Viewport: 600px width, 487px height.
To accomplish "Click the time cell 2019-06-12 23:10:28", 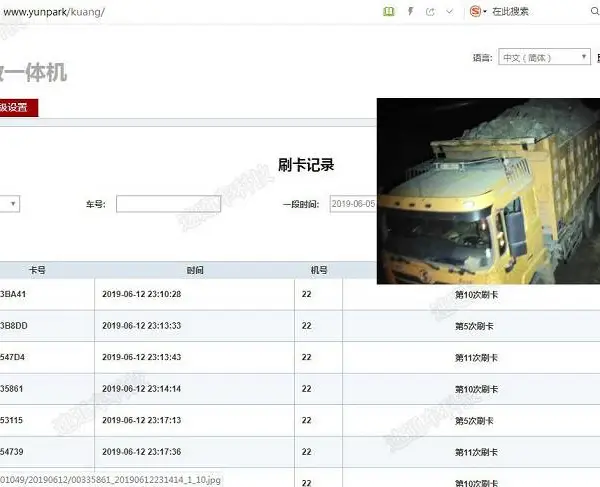I will point(142,294).
